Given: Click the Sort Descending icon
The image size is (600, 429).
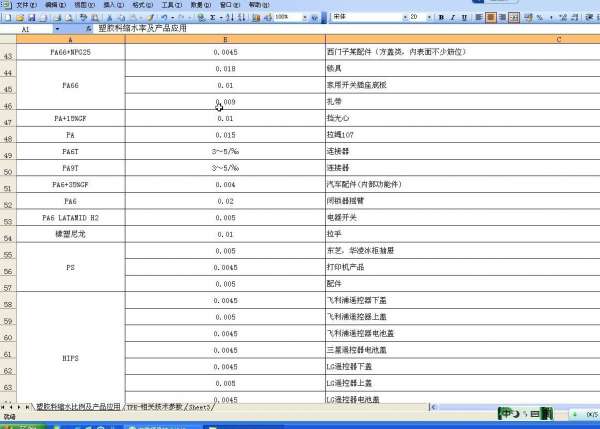Looking at the screenshot, I should coord(241,17).
